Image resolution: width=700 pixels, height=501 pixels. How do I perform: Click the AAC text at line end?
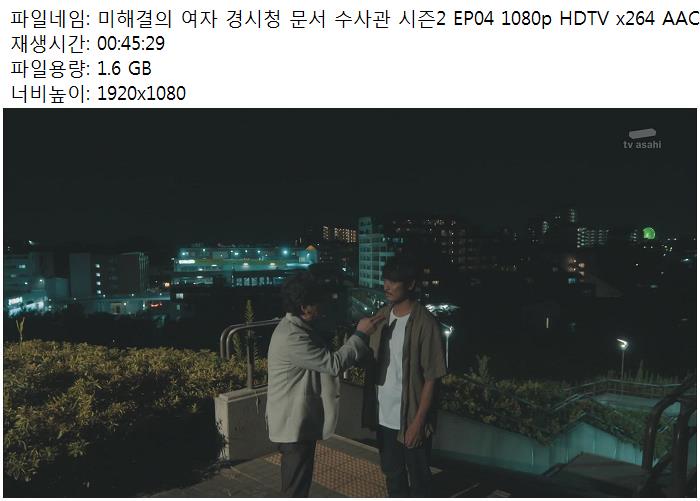click(x=681, y=19)
